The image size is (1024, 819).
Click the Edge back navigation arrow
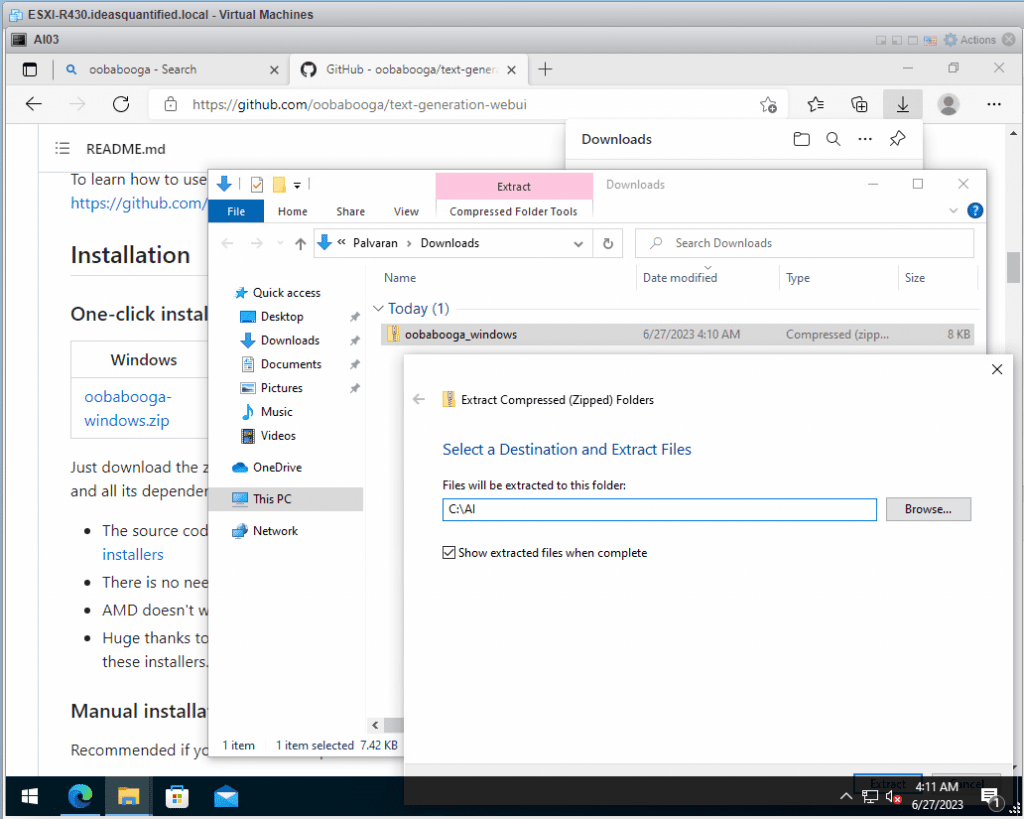tap(33, 104)
